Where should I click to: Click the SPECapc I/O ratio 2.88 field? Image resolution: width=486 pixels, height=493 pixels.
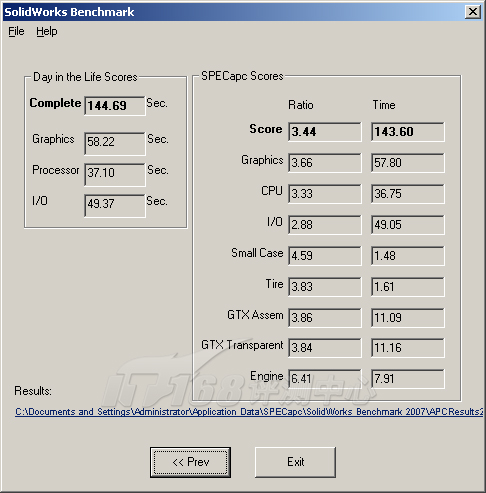pyautogui.click(x=325, y=225)
